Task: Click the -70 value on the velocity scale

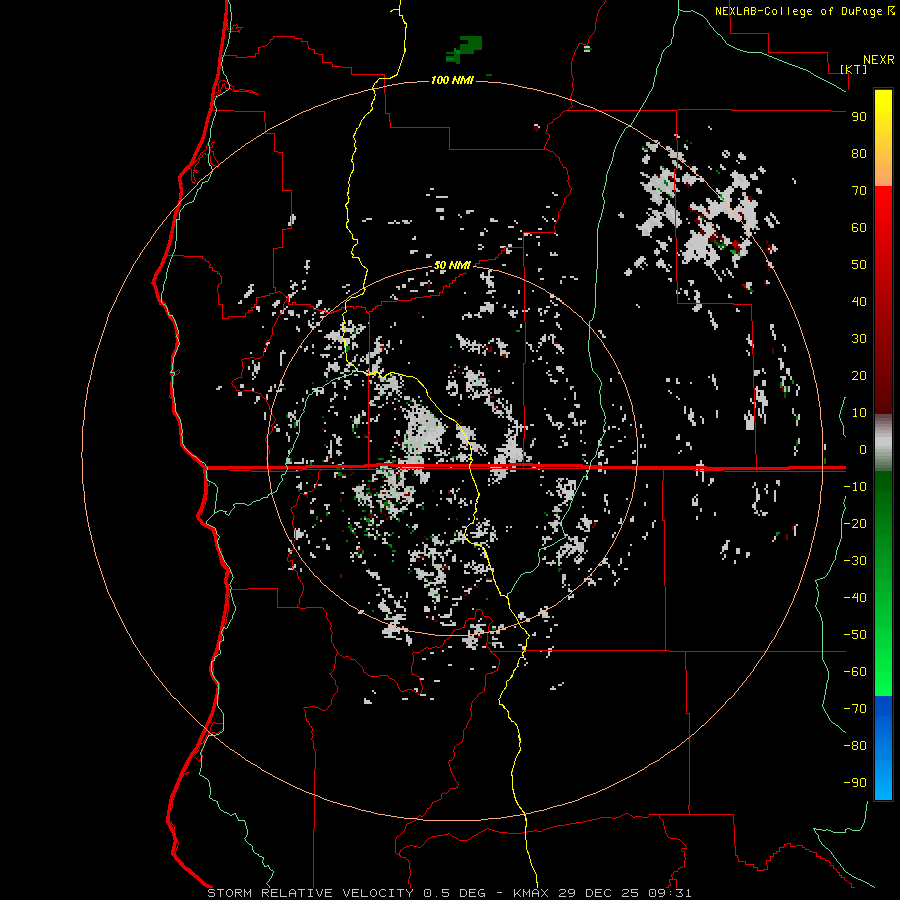Action: tap(855, 709)
